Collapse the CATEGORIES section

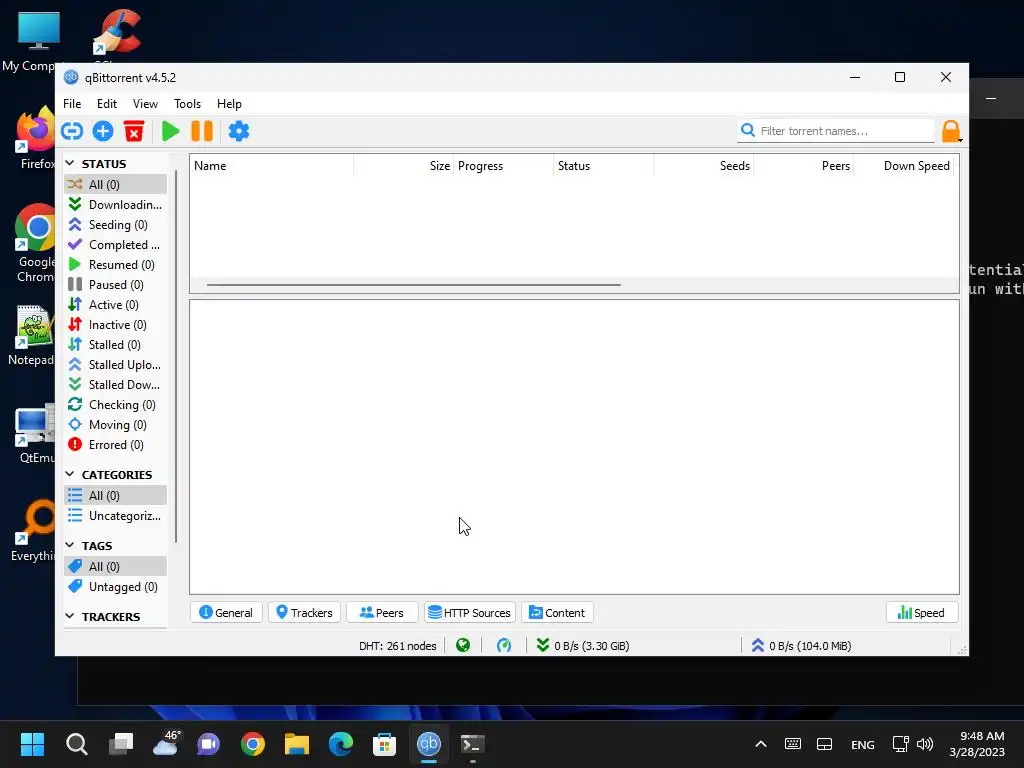70,474
